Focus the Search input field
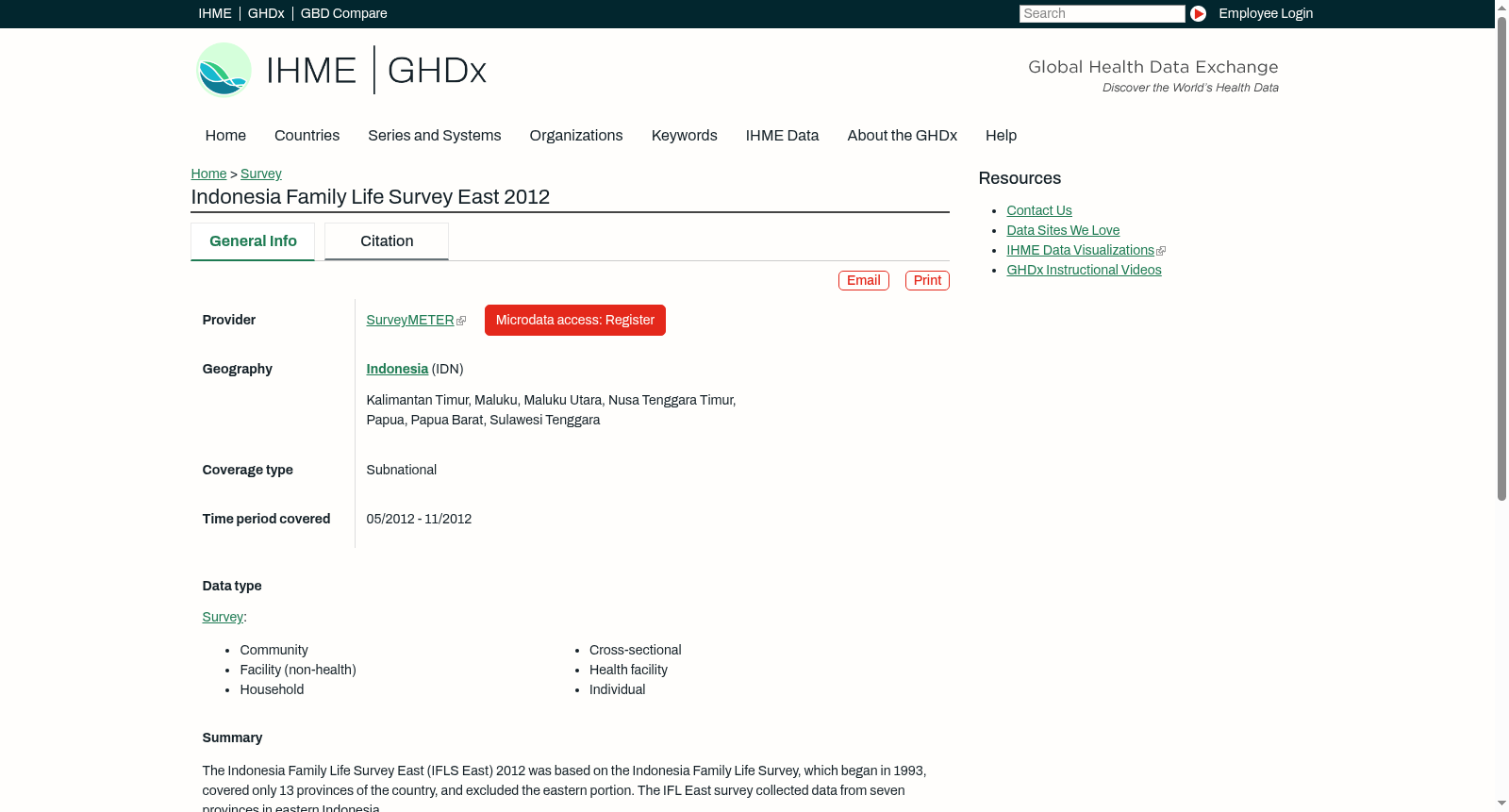This screenshot has height=812, width=1509. coord(1102,13)
